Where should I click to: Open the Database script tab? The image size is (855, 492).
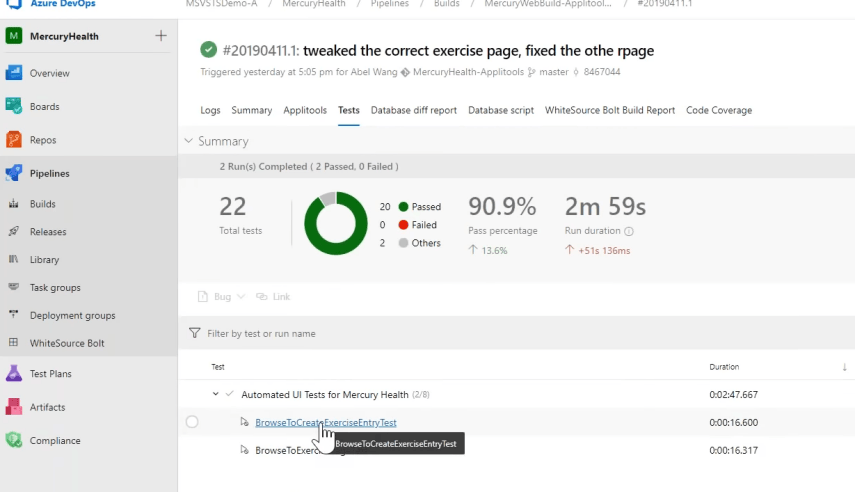pyautogui.click(x=501, y=110)
